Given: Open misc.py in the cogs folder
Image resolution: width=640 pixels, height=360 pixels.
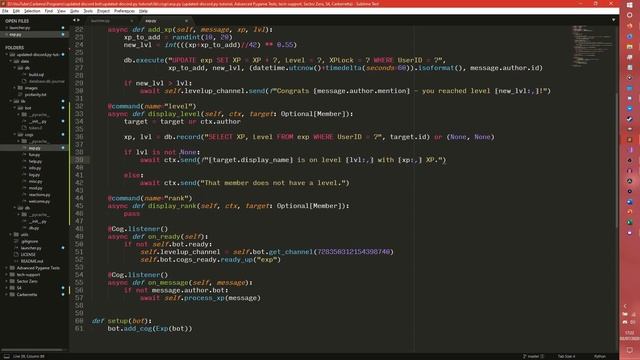Looking at the screenshot, I should click(x=35, y=181).
